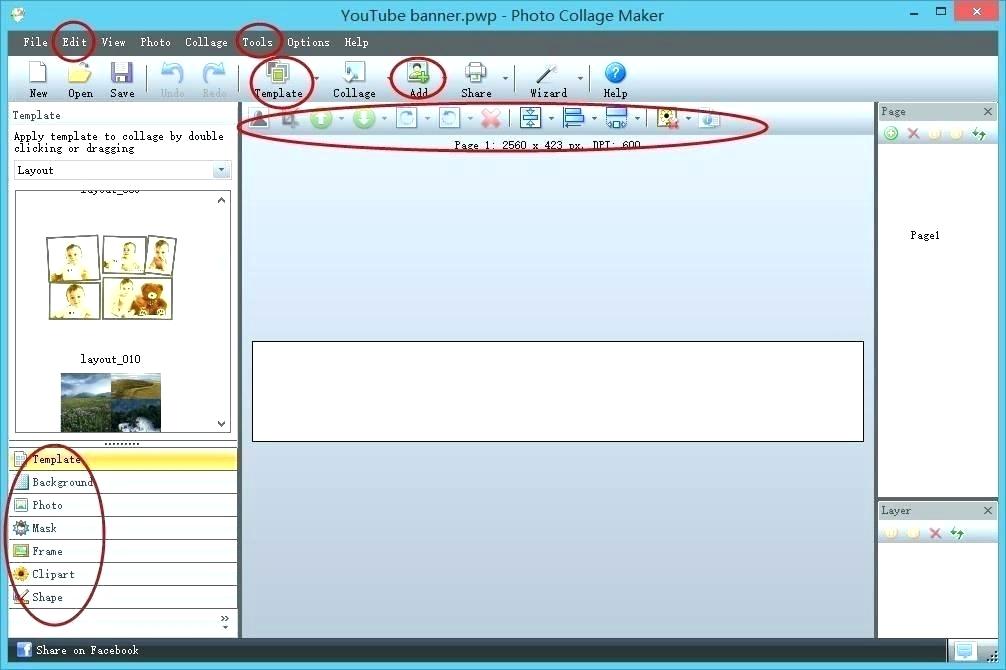This screenshot has height=670, width=1006.
Task: Open Help via the blue question mark icon
Action: [x=615, y=73]
